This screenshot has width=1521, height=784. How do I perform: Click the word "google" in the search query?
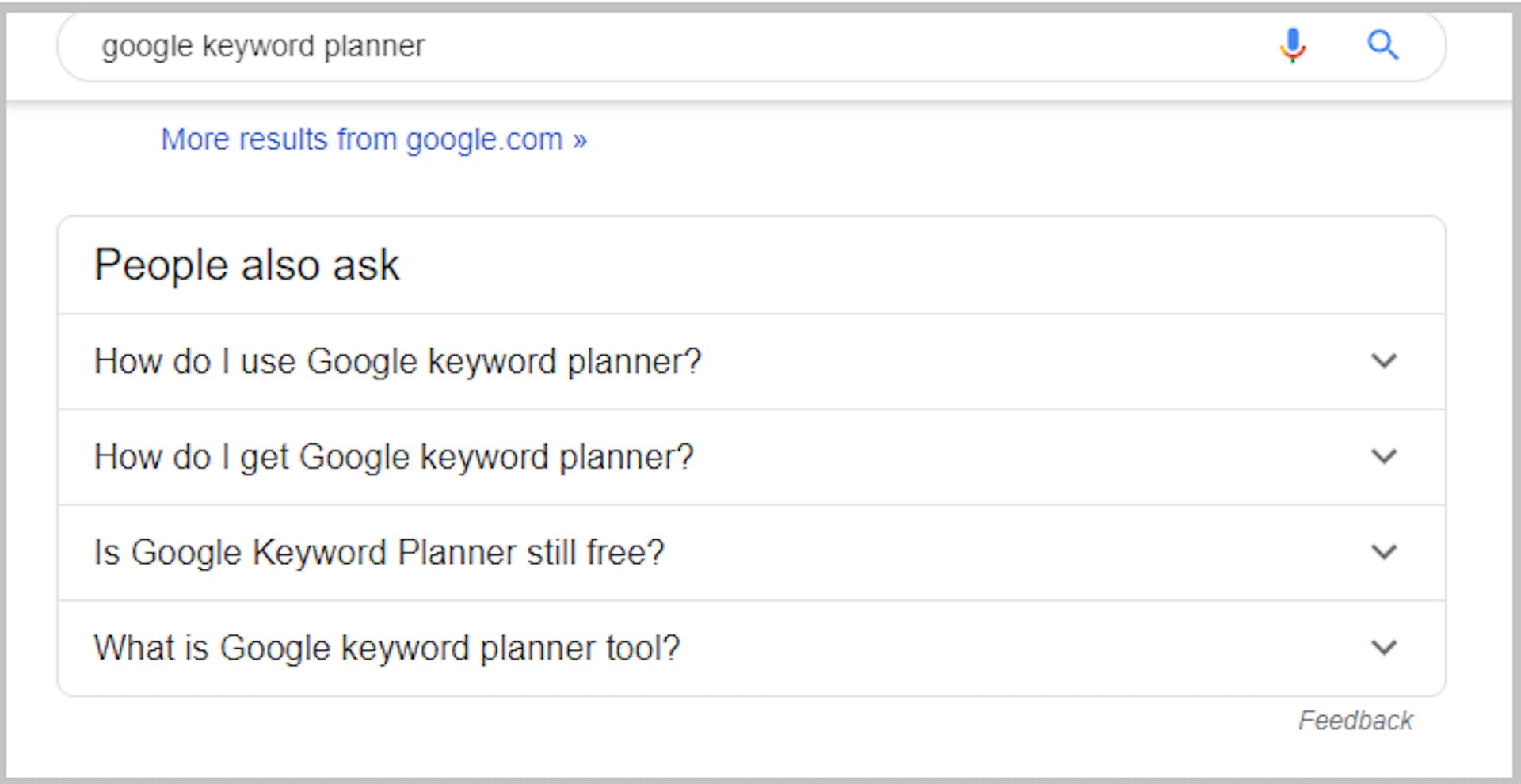coord(147,46)
